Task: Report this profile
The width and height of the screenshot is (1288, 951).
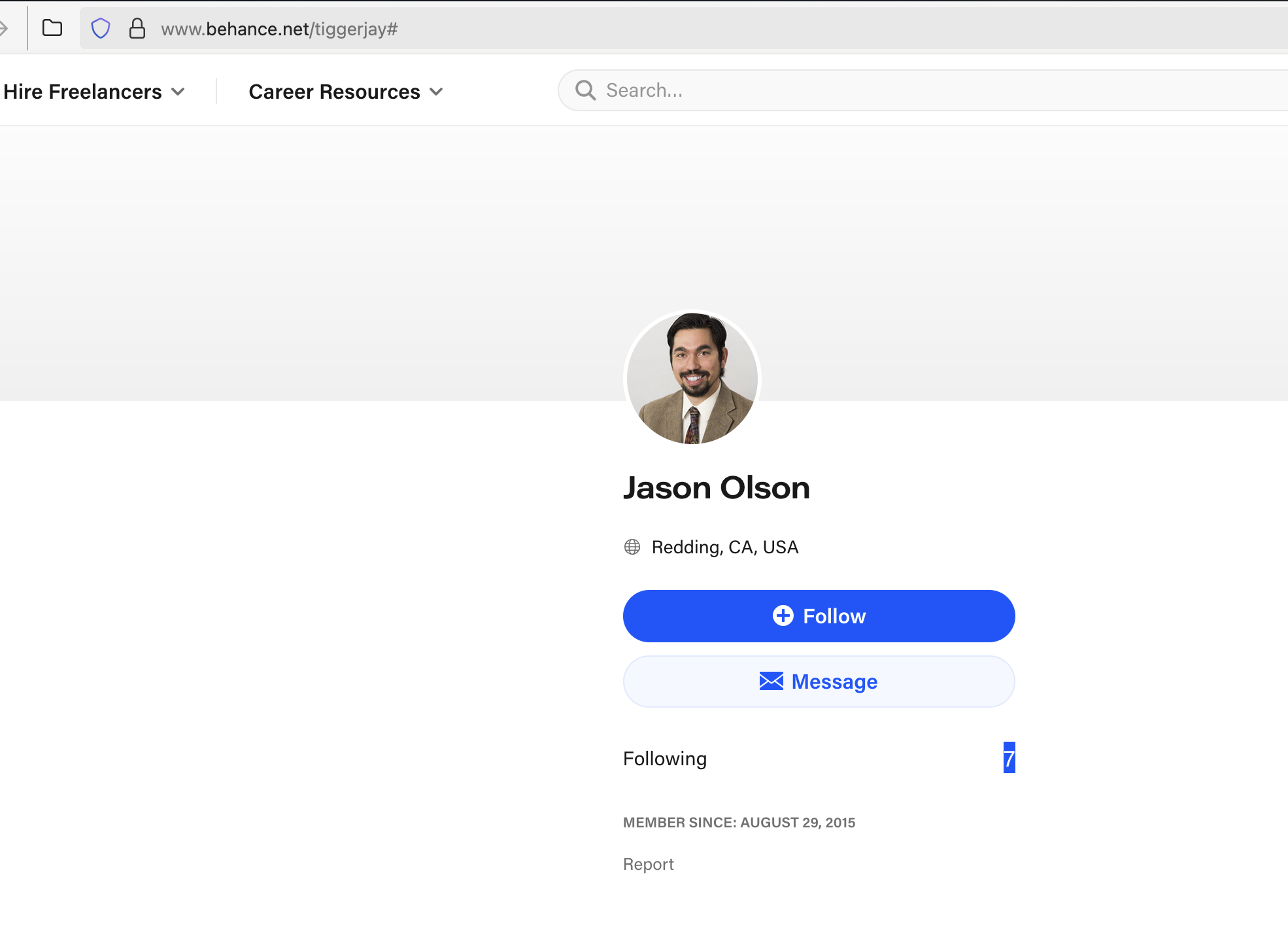Action: click(x=648, y=864)
